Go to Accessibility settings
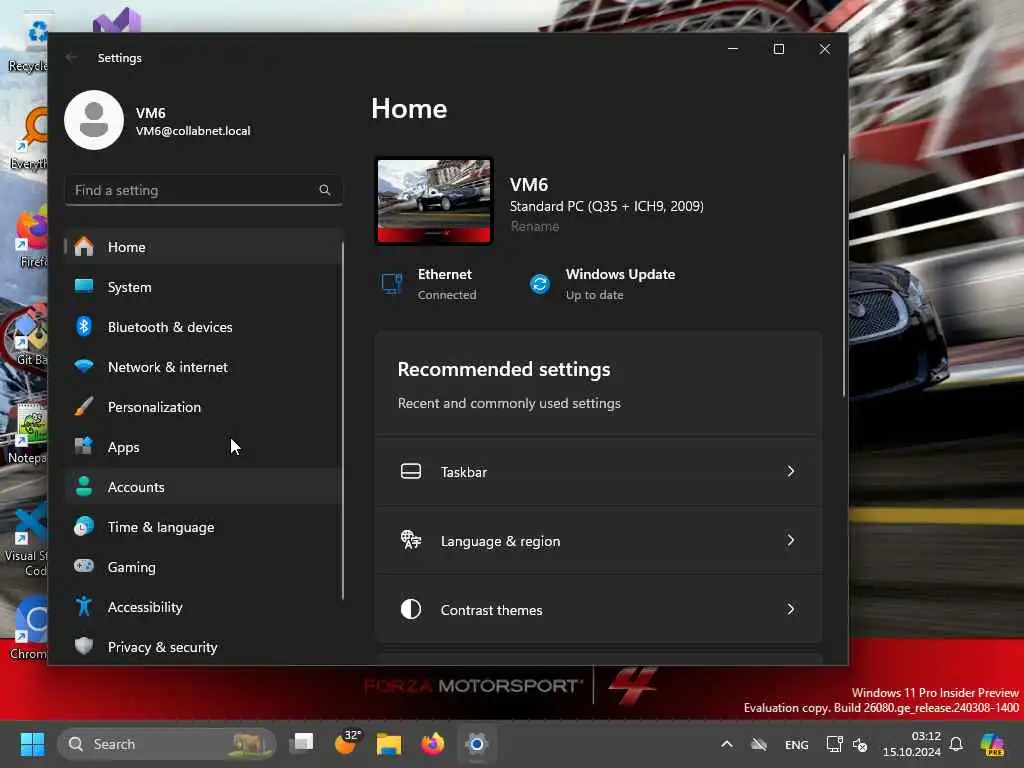This screenshot has height=768, width=1024. pos(204,607)
